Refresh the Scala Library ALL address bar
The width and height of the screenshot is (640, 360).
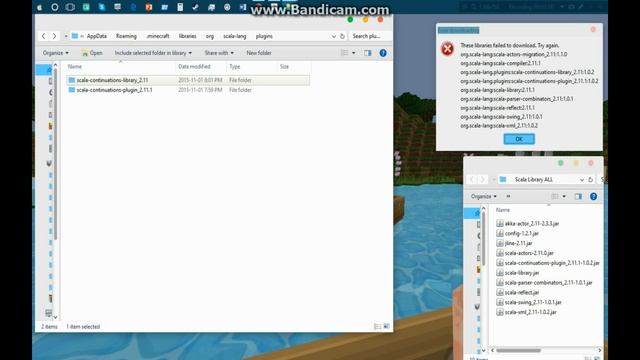pos(591,180)
